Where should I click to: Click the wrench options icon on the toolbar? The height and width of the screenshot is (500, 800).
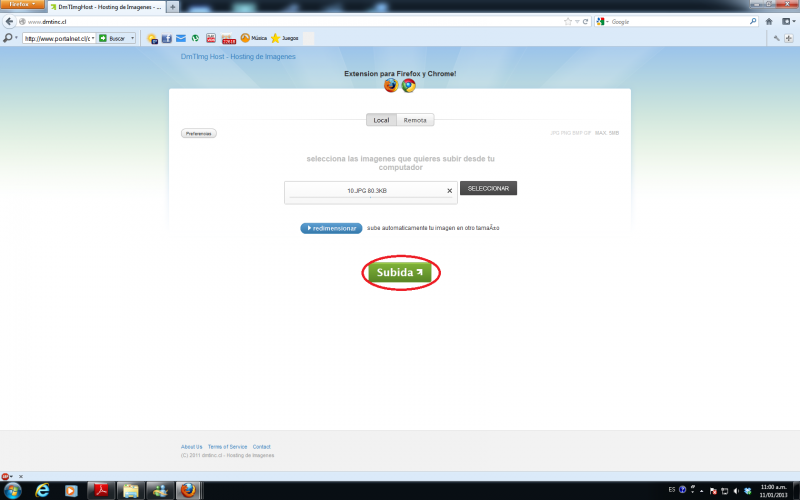tap(777, 38)
